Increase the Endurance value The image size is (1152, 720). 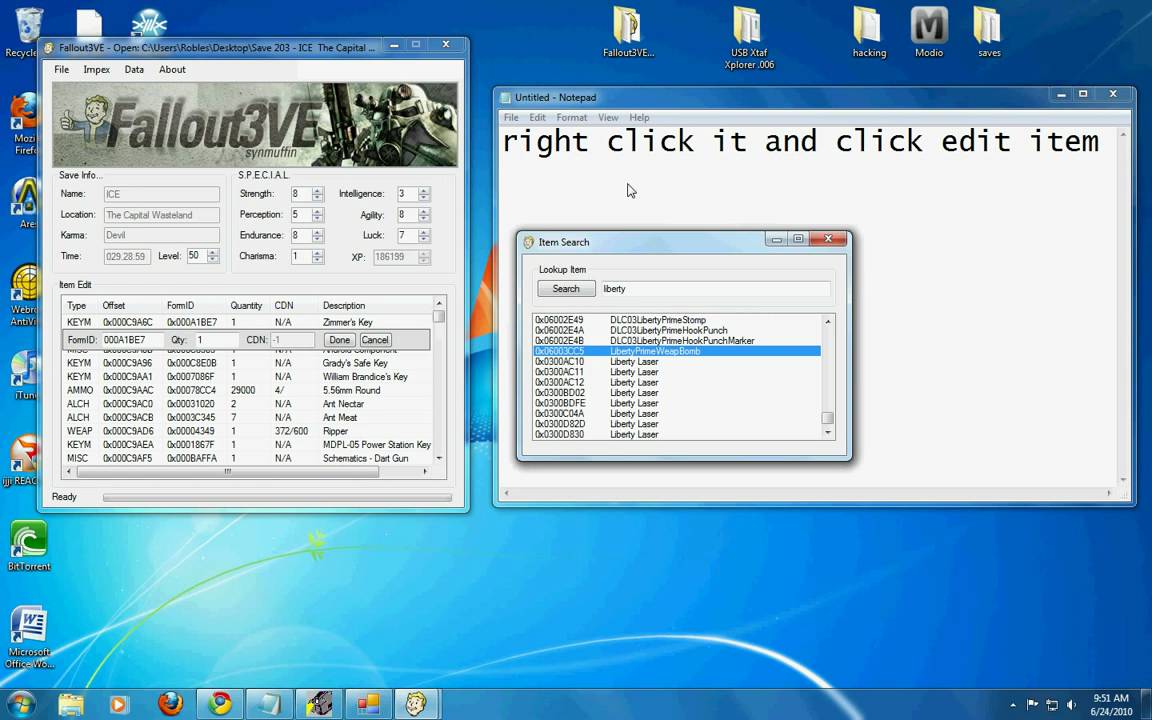point(317,232)
